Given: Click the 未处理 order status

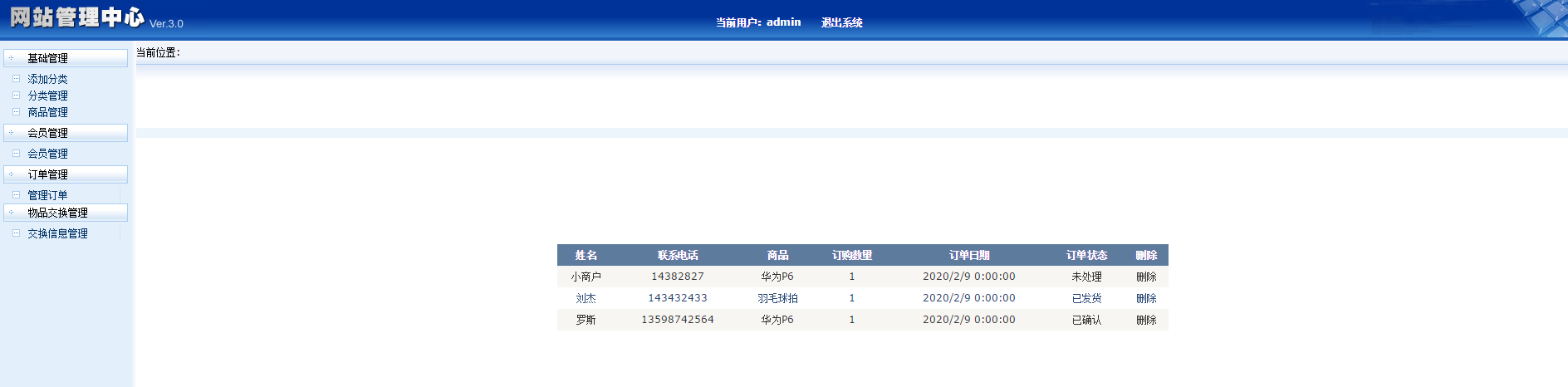Looking at the screenshot, I should [1086, 277].
